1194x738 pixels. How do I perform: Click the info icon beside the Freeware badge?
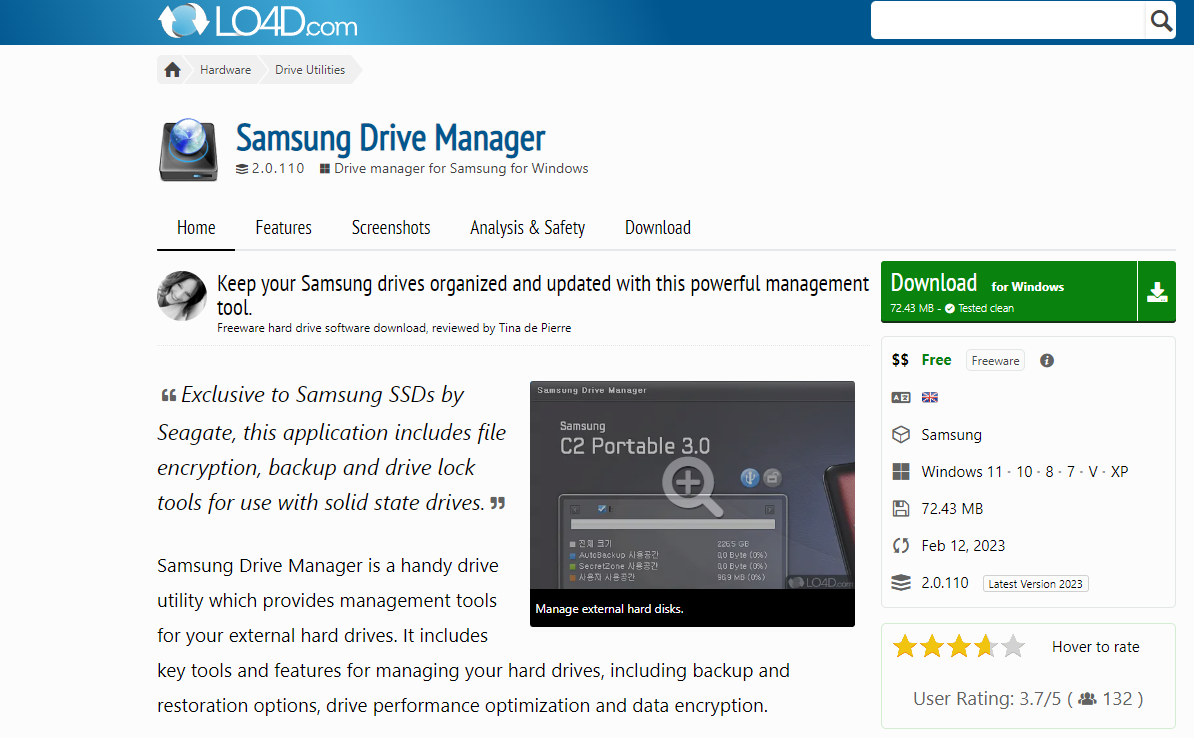click(1046, 360)
